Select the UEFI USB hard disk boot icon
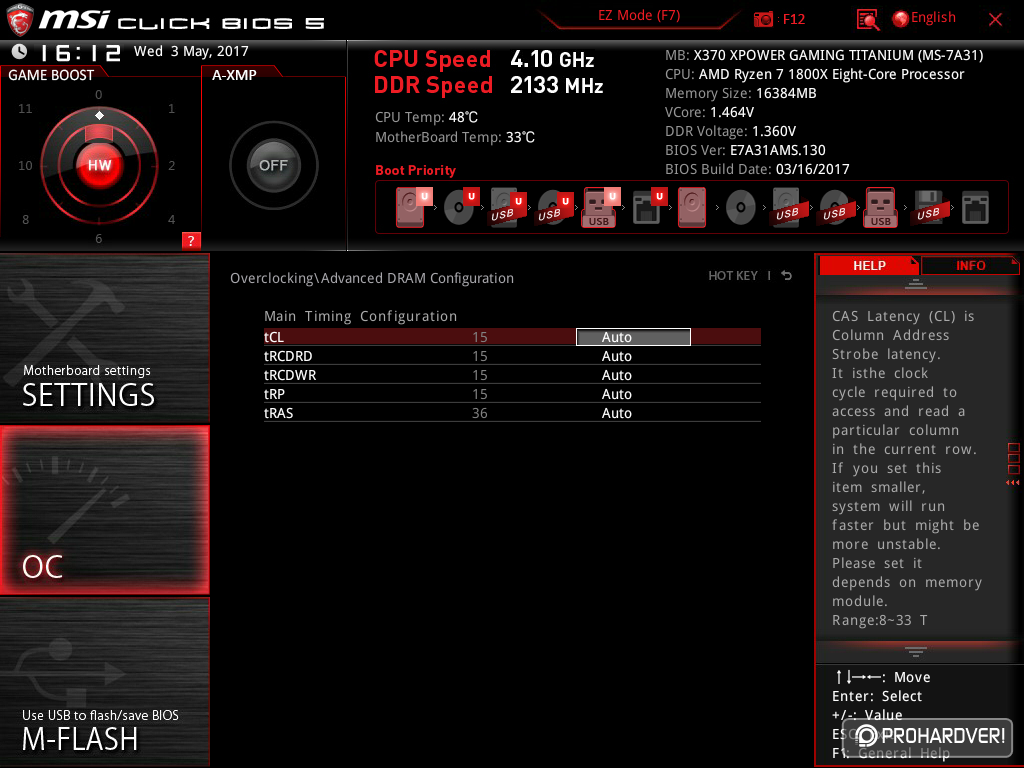The width and height of the screenshot is (1024, 768). click(x=507, y=207)
